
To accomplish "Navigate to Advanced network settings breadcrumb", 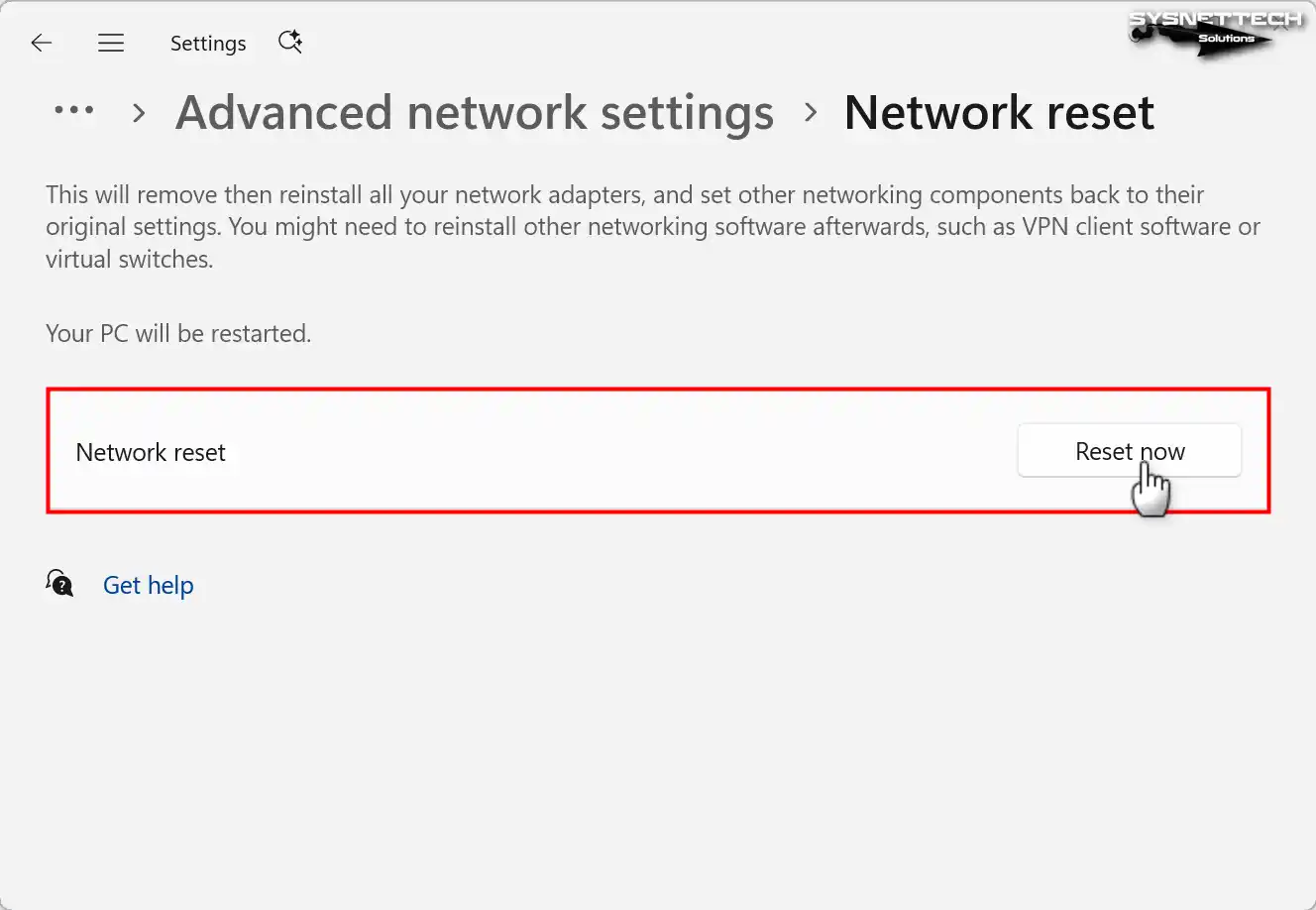I will click(475, 113).
